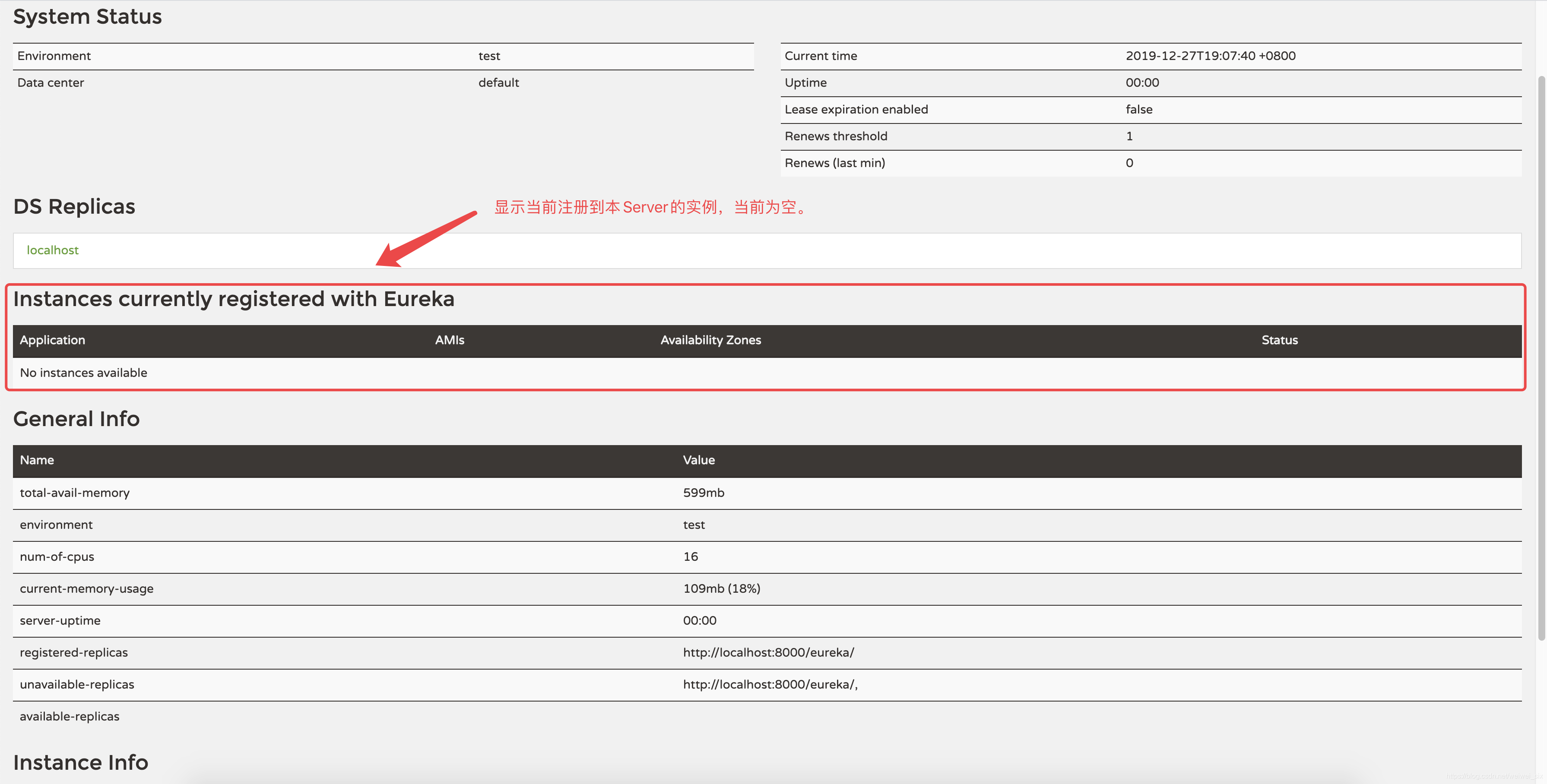Click the Renews threshold label
1547x784 pixels.
(835, 136)
